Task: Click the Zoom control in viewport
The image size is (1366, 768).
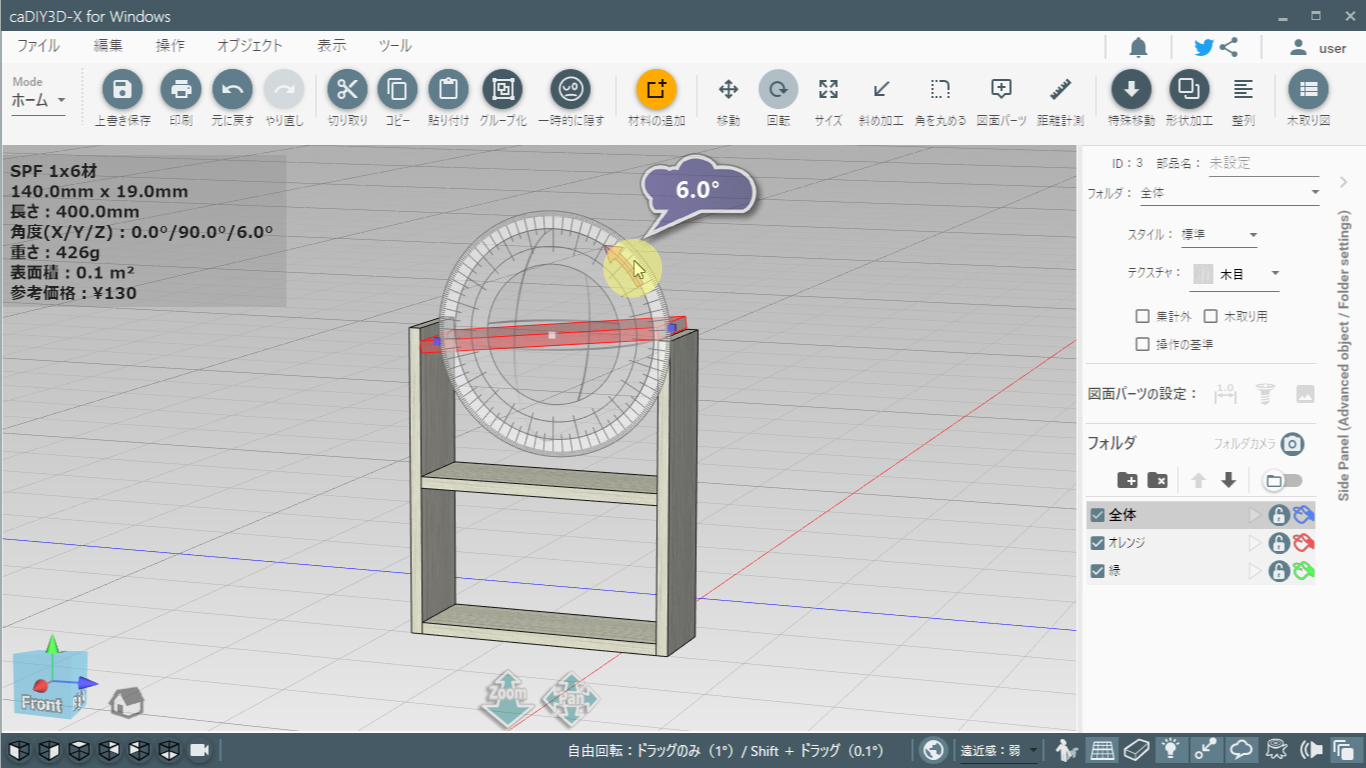Action: coord(506,699)
